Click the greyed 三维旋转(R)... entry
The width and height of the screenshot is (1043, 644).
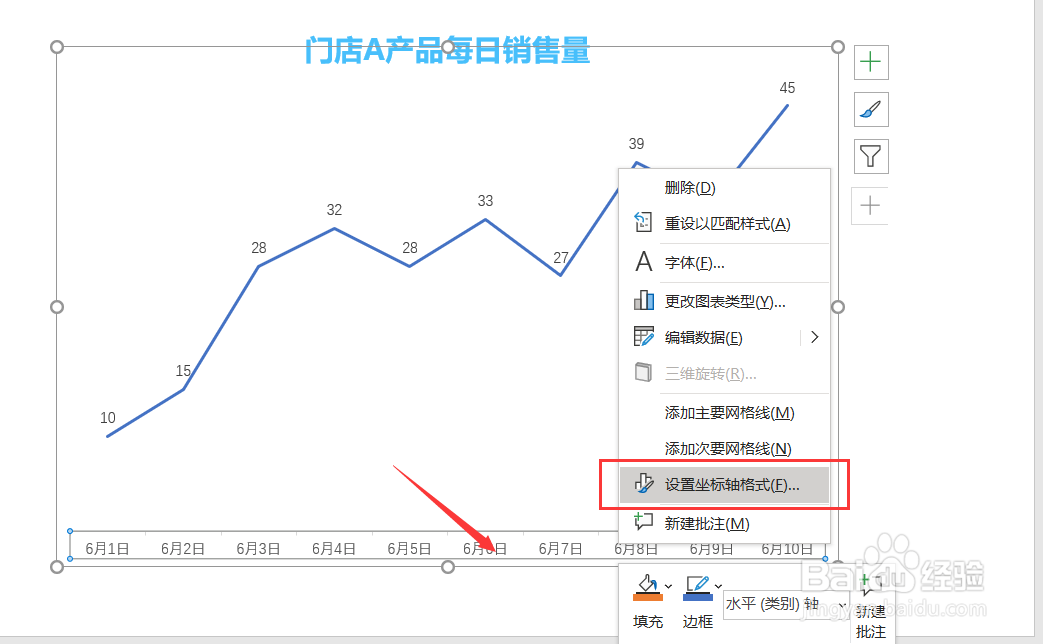[724, 373]
